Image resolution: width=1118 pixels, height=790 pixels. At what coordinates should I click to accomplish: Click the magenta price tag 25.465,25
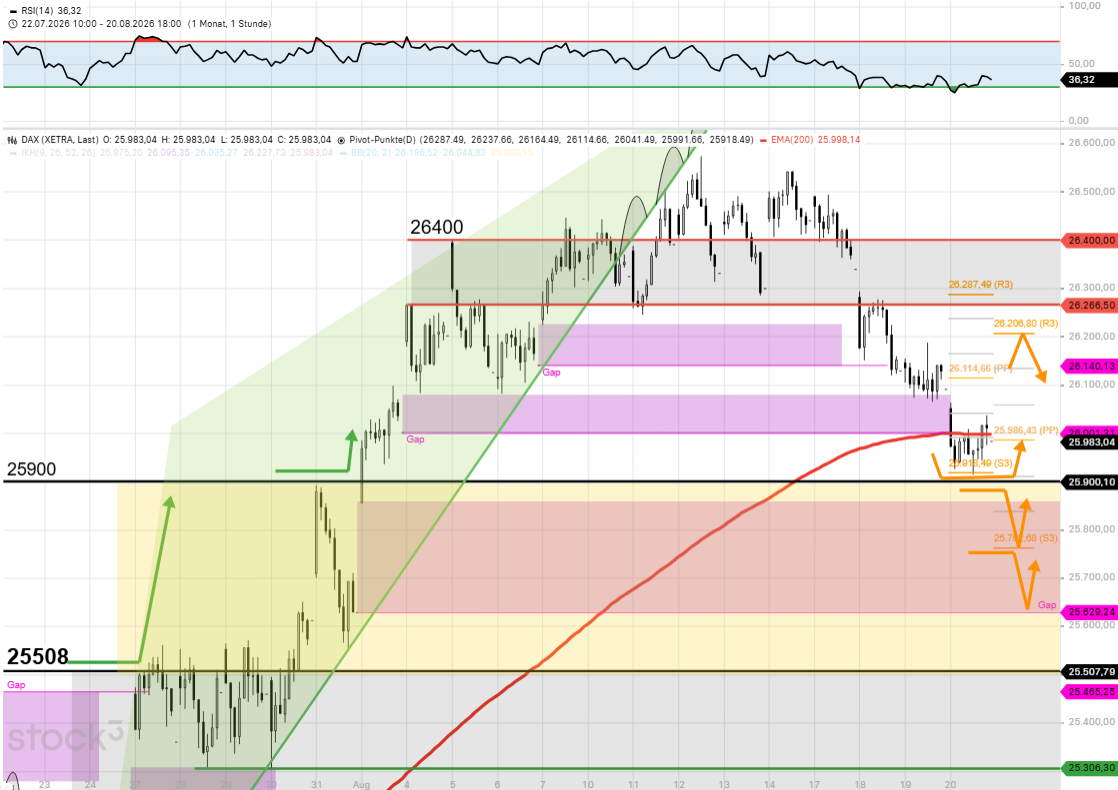[1091, 692]
